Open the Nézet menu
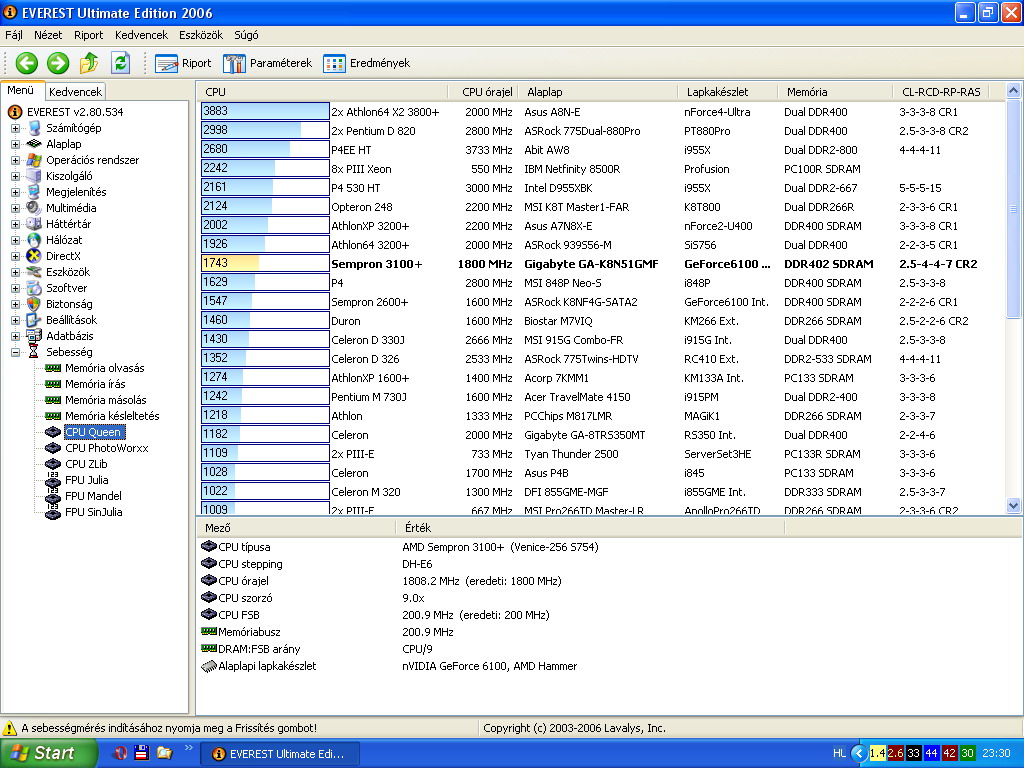This screenshot has width=1024, height=768. coord(48,35)
